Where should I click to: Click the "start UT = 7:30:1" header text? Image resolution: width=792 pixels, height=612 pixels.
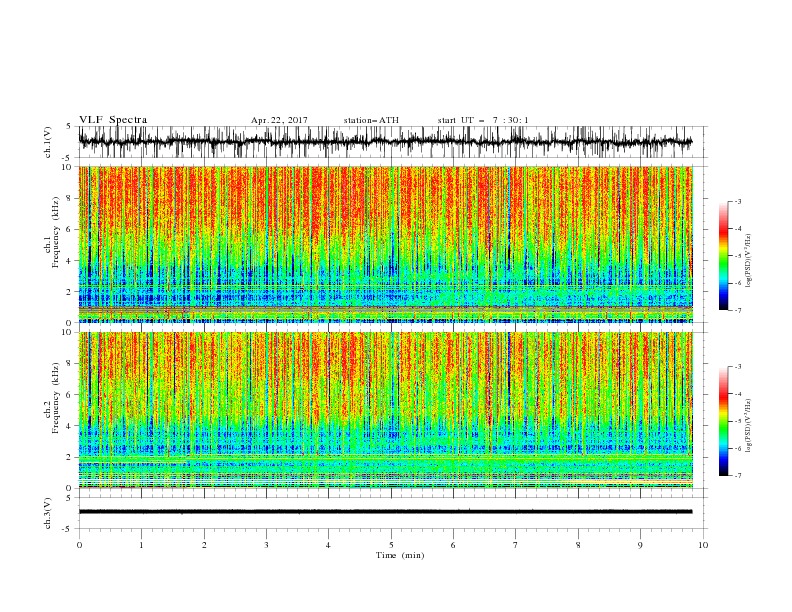click(483, 120)
